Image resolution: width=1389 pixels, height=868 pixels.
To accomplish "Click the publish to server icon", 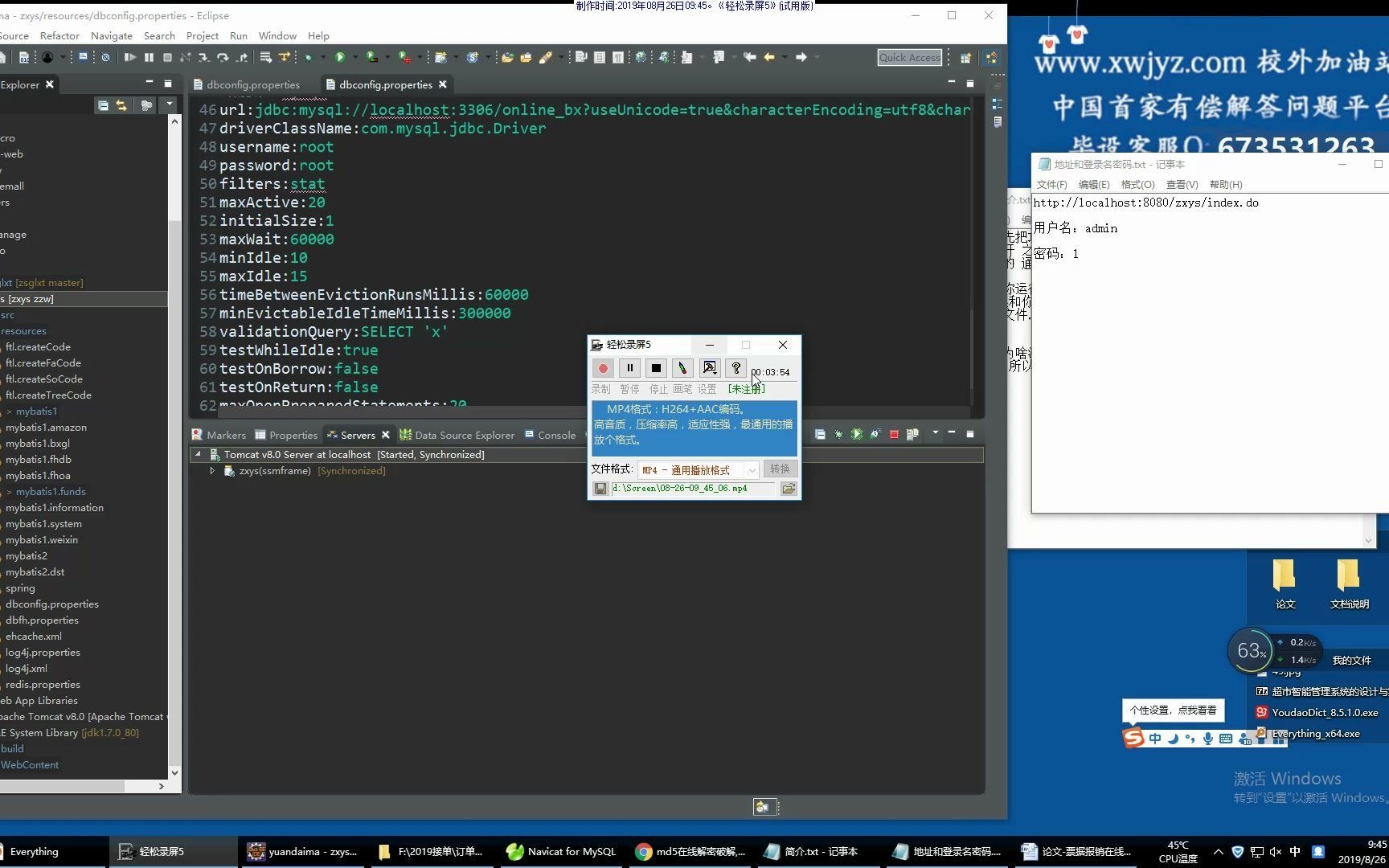I will pyautogui.click(x=912, y=434).
